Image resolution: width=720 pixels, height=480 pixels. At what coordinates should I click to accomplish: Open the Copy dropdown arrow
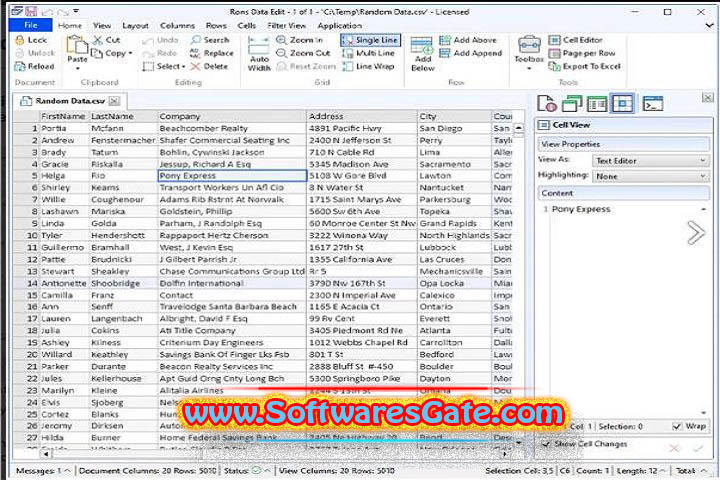coord(130,53)
